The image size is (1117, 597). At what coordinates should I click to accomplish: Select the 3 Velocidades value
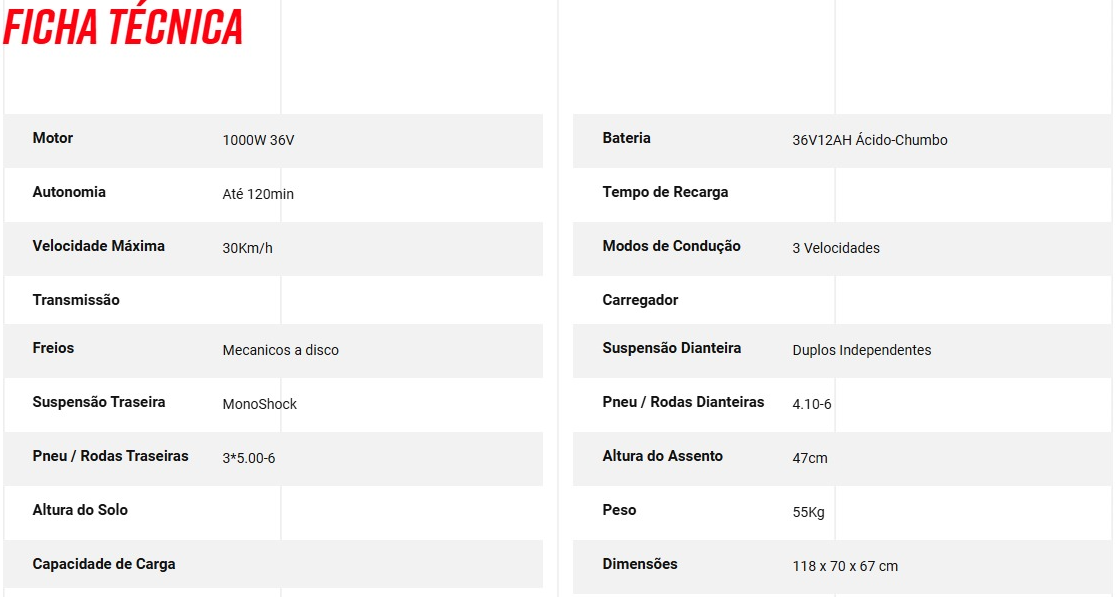tap(836, 248)
